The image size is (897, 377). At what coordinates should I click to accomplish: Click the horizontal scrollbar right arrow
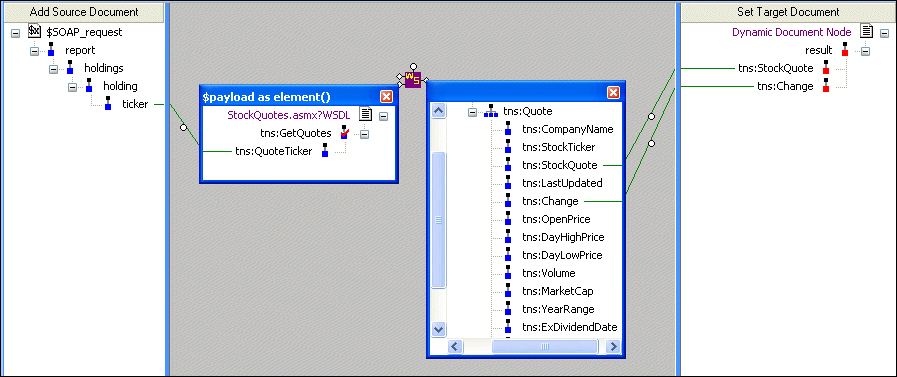coord(613,346)
